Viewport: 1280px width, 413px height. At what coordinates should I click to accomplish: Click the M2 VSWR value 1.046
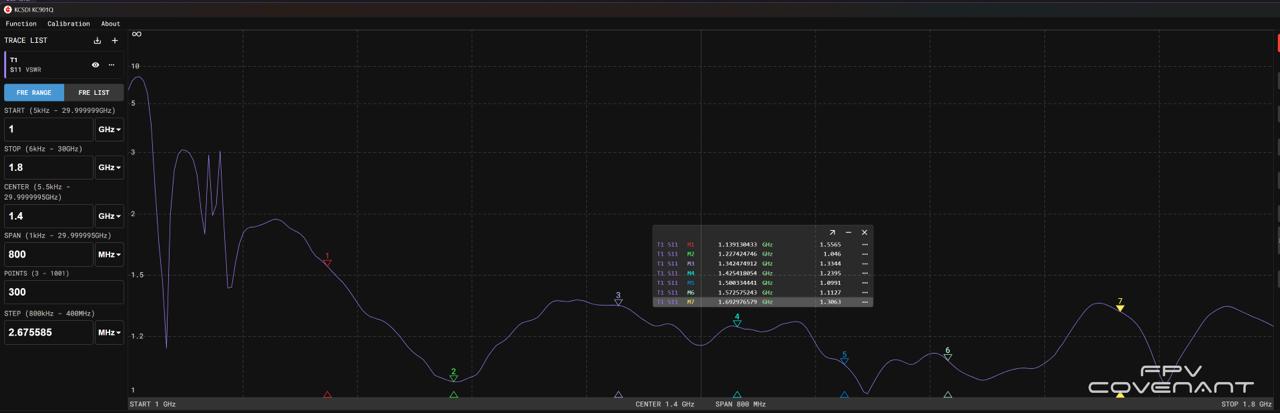(832, 254)
